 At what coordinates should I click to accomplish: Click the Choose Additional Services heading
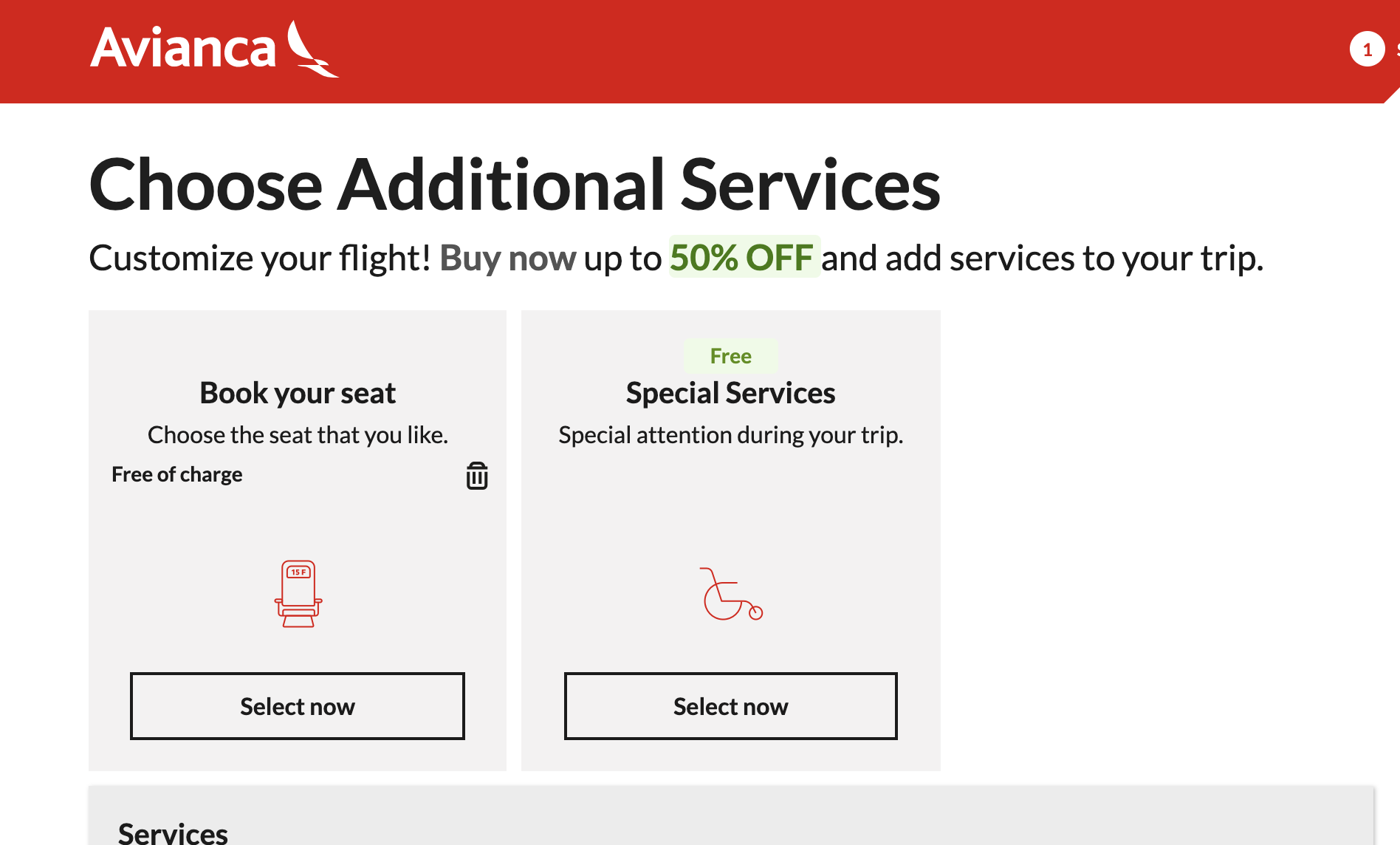tap(515, 185)
